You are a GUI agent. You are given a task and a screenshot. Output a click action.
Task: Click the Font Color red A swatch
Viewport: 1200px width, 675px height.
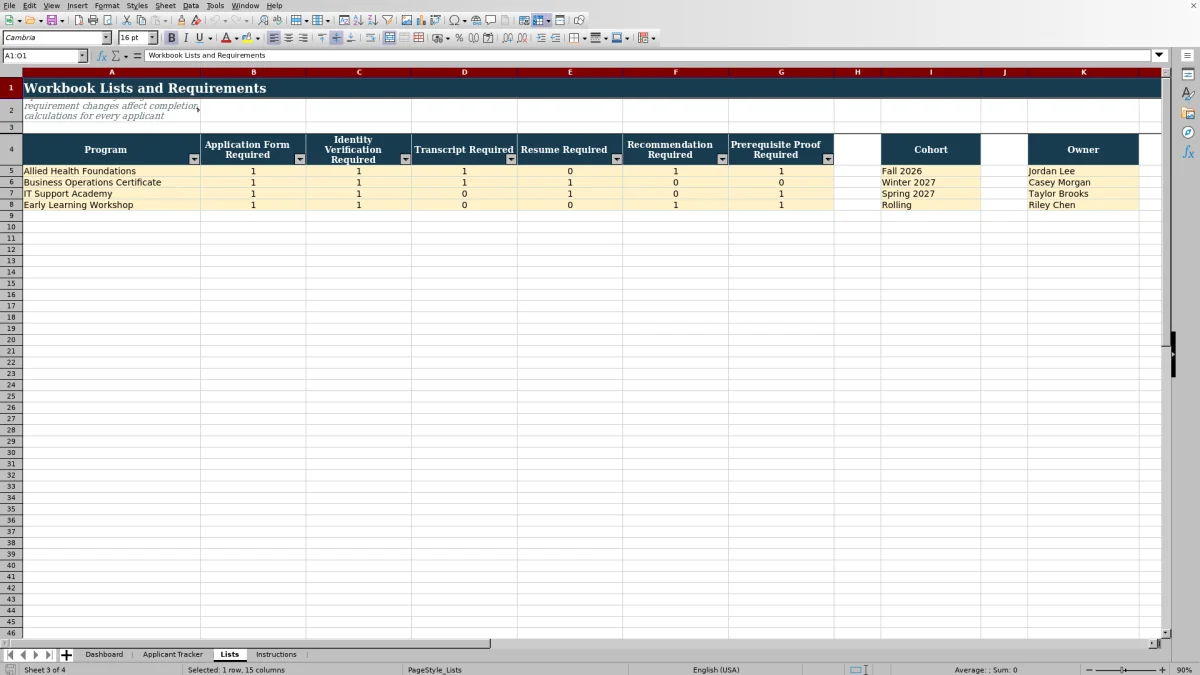pyautogui.click(x=225, y=38)
